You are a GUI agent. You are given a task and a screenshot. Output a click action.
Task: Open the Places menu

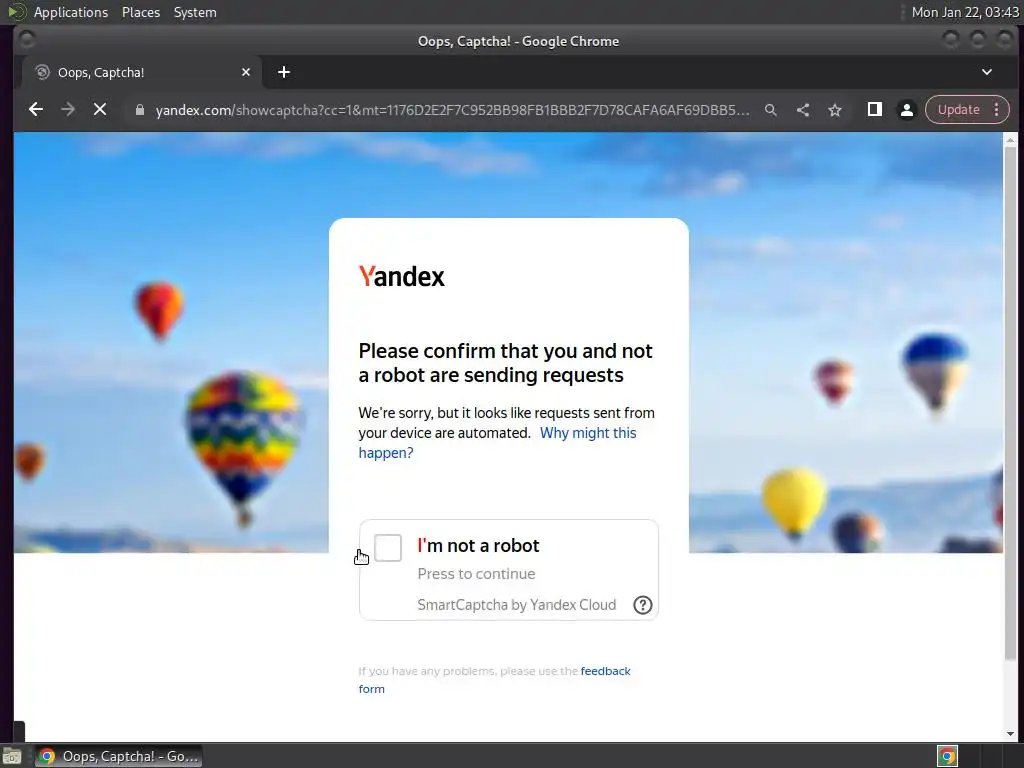[x=141, y=12]
